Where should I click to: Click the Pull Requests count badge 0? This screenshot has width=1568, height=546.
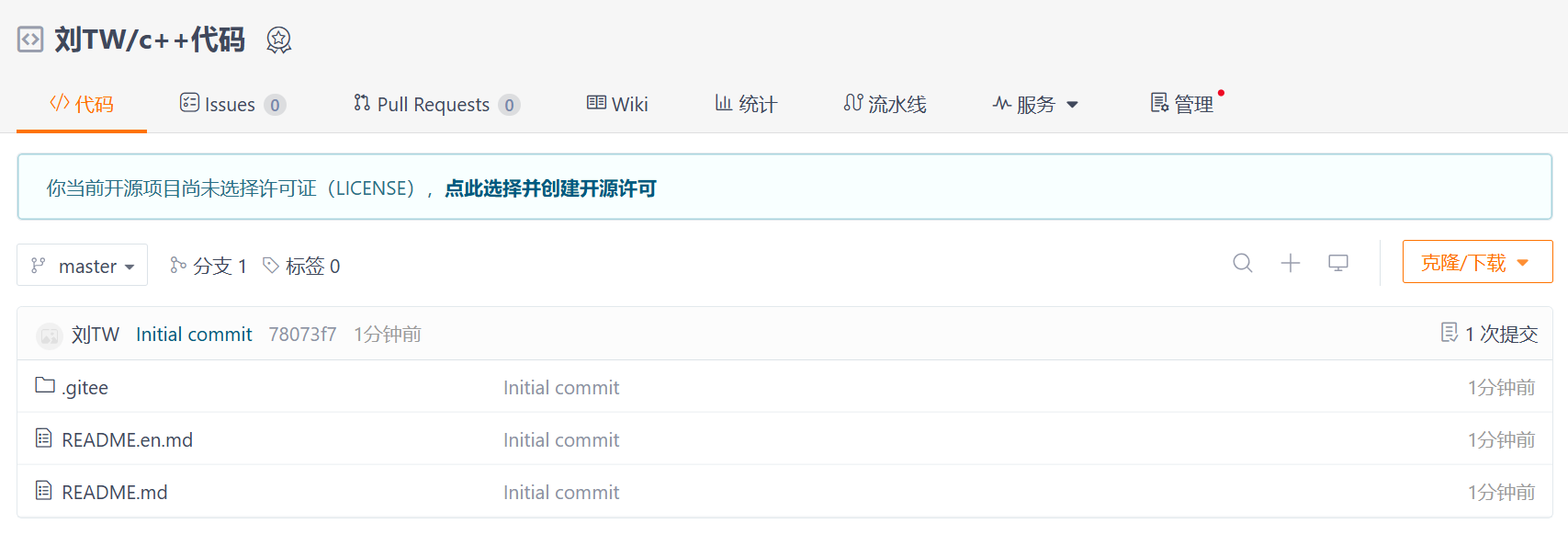509,105
